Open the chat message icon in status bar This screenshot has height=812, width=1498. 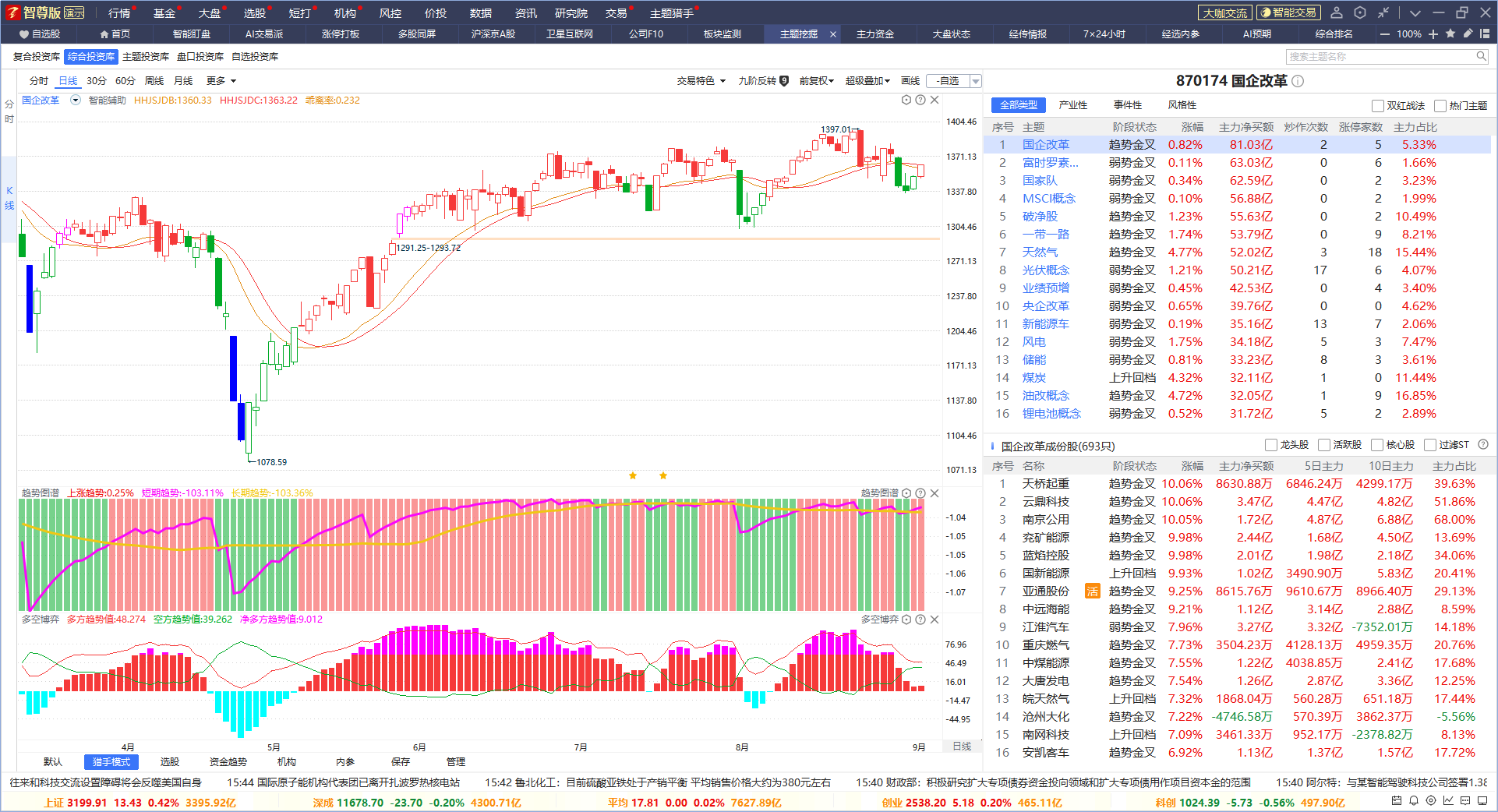pyautogui.click(x=1465, y=801)
